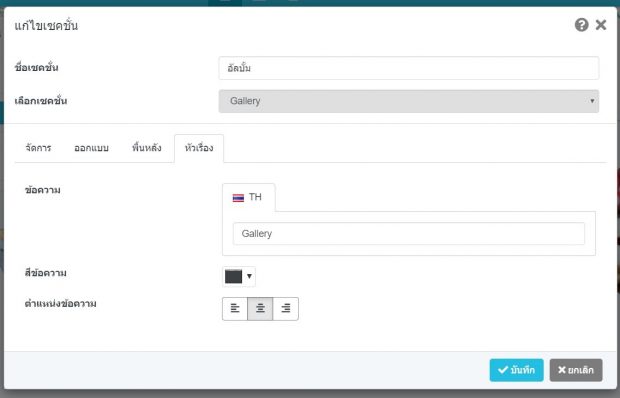620x398 pixels.
Task: Open the Gallery section type dropdown
Action: pyautogui.click(x=409, y=101)
